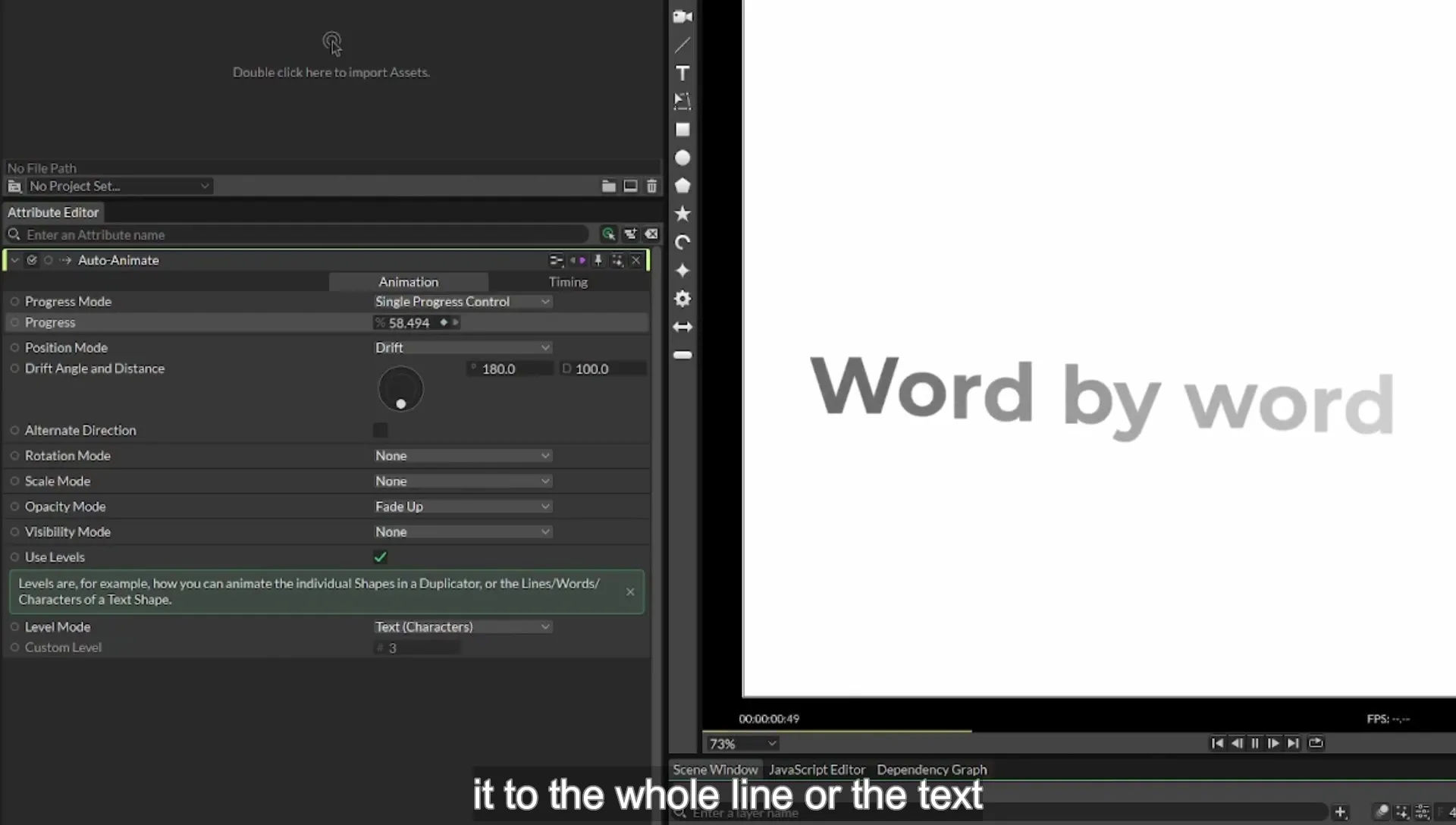Screen dimensions: 1456x825
Task: Click connection circle next to Opacity Mode
Action: pyautogui.click(x=14, y=507)
